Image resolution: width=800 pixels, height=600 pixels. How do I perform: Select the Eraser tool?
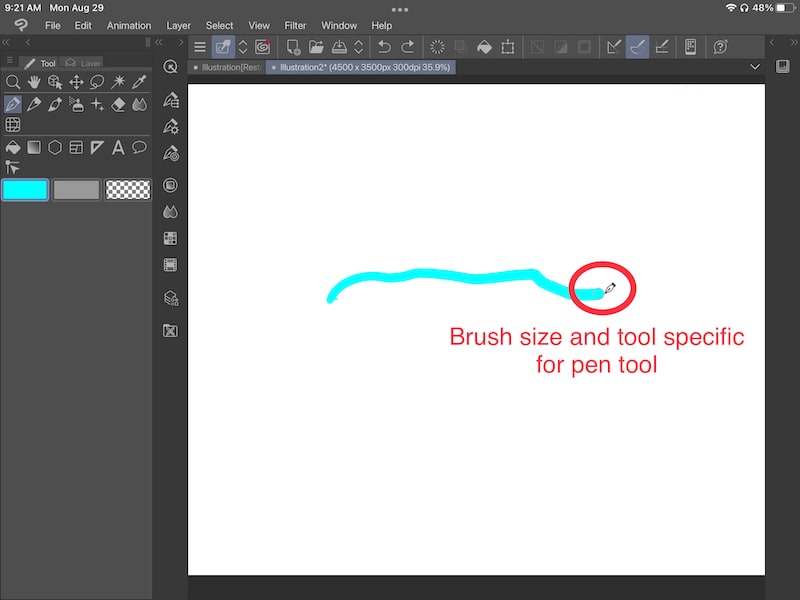click(120, 105)
